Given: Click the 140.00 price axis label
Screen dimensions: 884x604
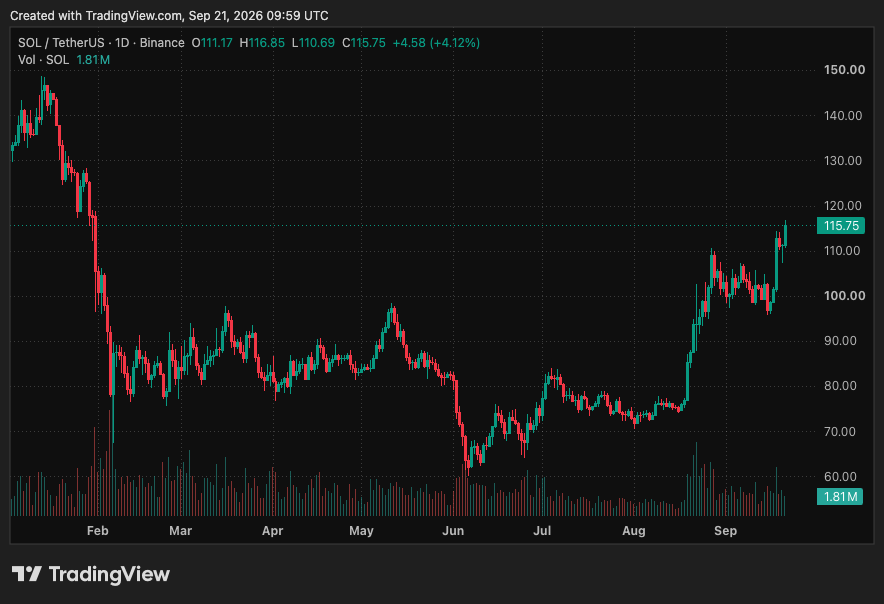Looking at the screenshot, I should click(x=843, y=116).
